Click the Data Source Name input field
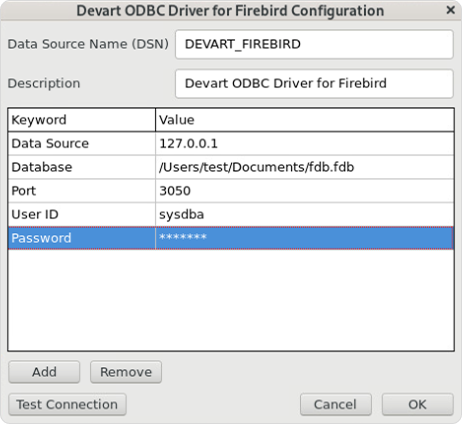The image size is (462, 424). [x=314, y=44]
